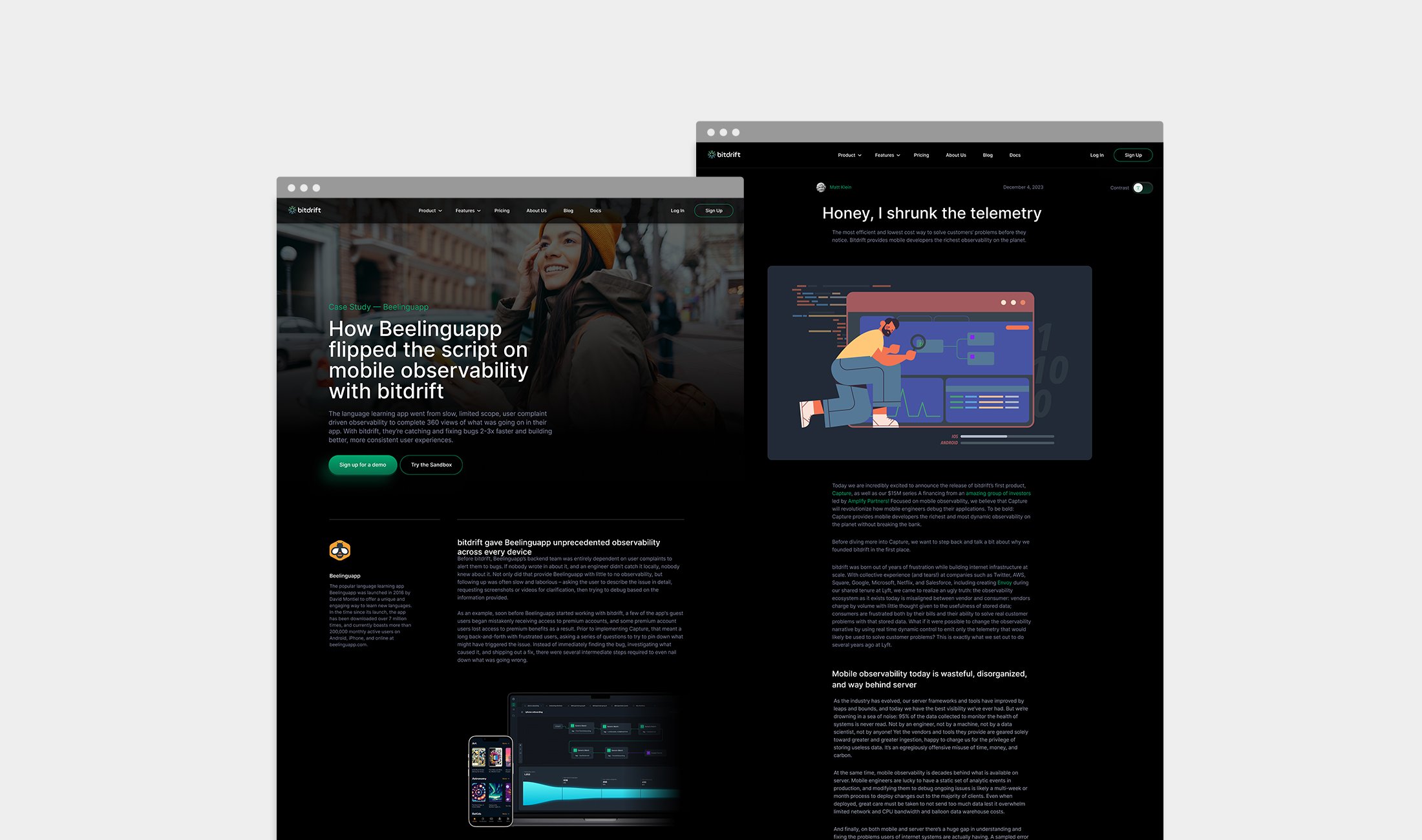This screenshot has height=840, width=1422.
Task: Expand the Features dropdown in the blog post window
Action: [887, 155]
